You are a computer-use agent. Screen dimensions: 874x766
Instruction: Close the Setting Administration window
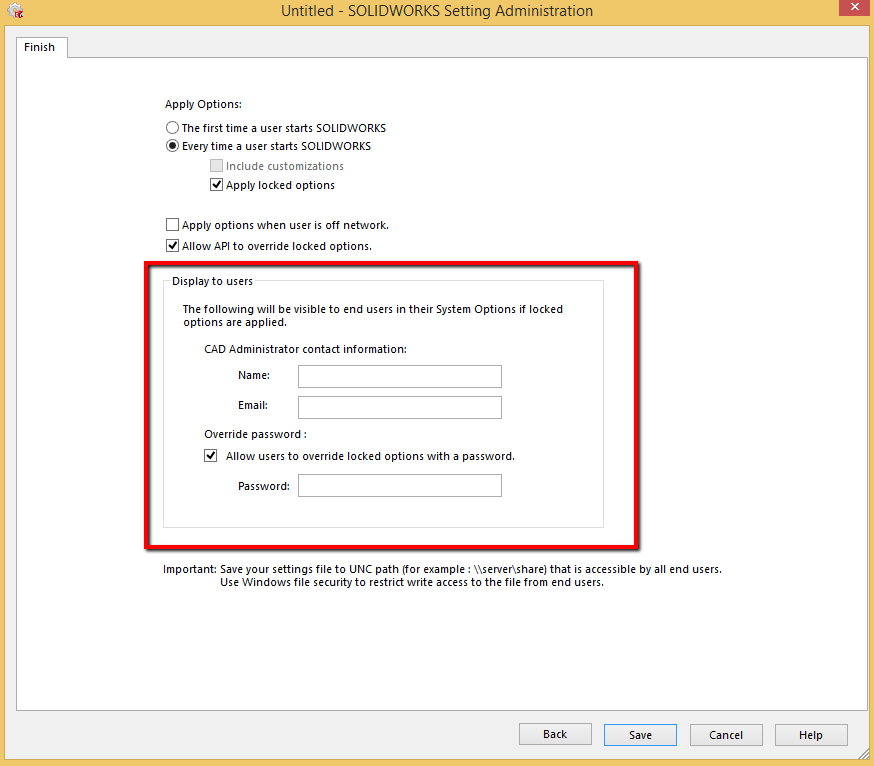855,7
